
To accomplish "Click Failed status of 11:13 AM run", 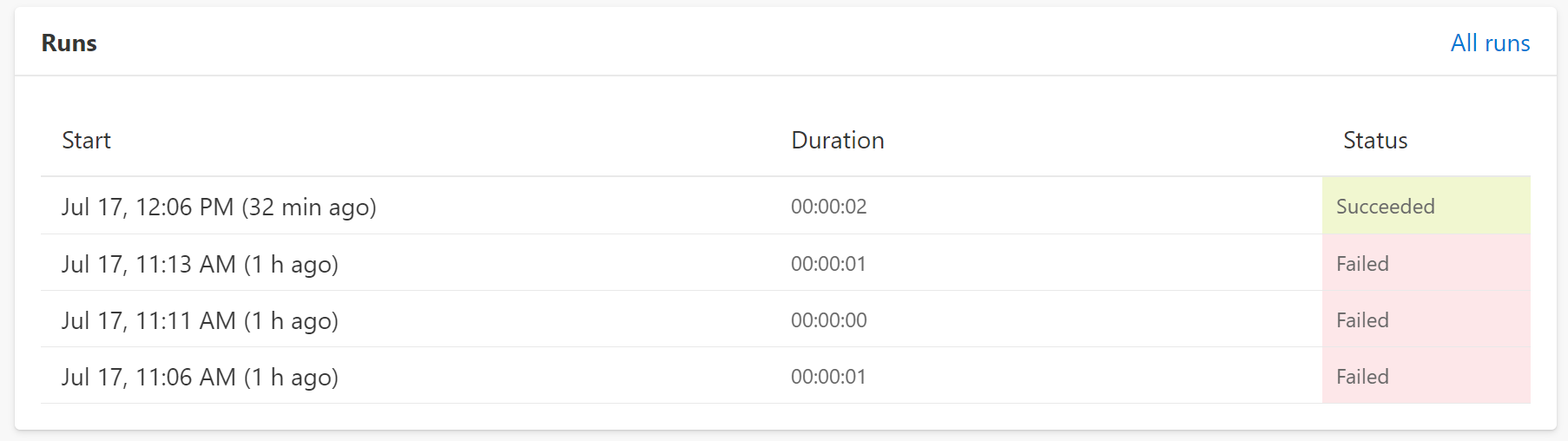I will (x=1426, y=263).
